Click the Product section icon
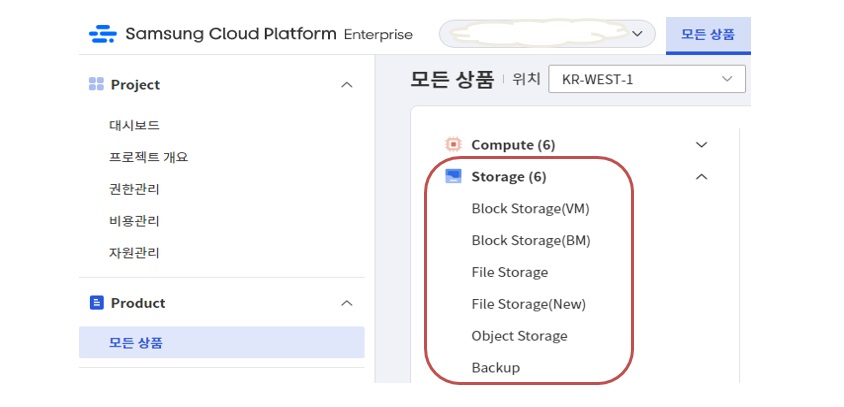Screen dimensions: 844x407 coord(97,303)
